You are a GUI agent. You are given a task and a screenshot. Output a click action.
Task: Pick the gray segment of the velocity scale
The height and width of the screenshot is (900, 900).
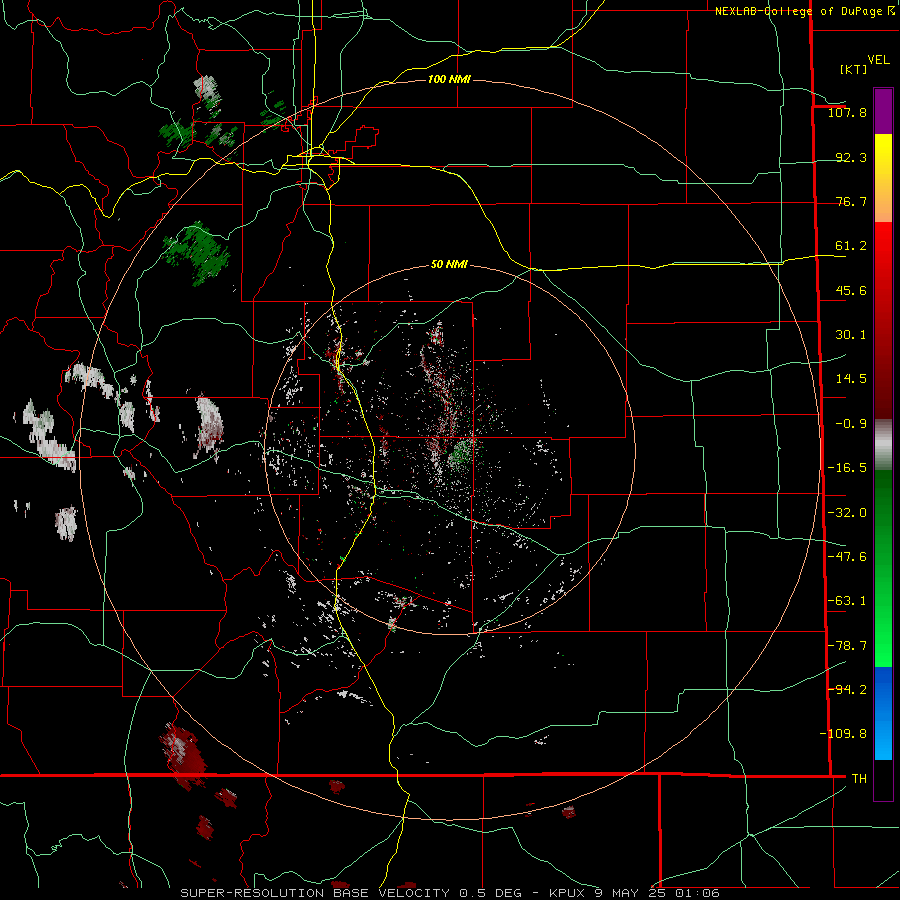click(883, 444)
